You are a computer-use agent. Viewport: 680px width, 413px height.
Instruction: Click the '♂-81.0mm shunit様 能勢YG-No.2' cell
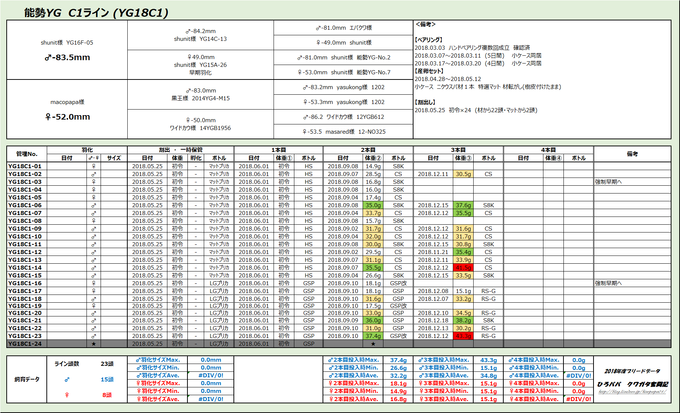point(343,57)
